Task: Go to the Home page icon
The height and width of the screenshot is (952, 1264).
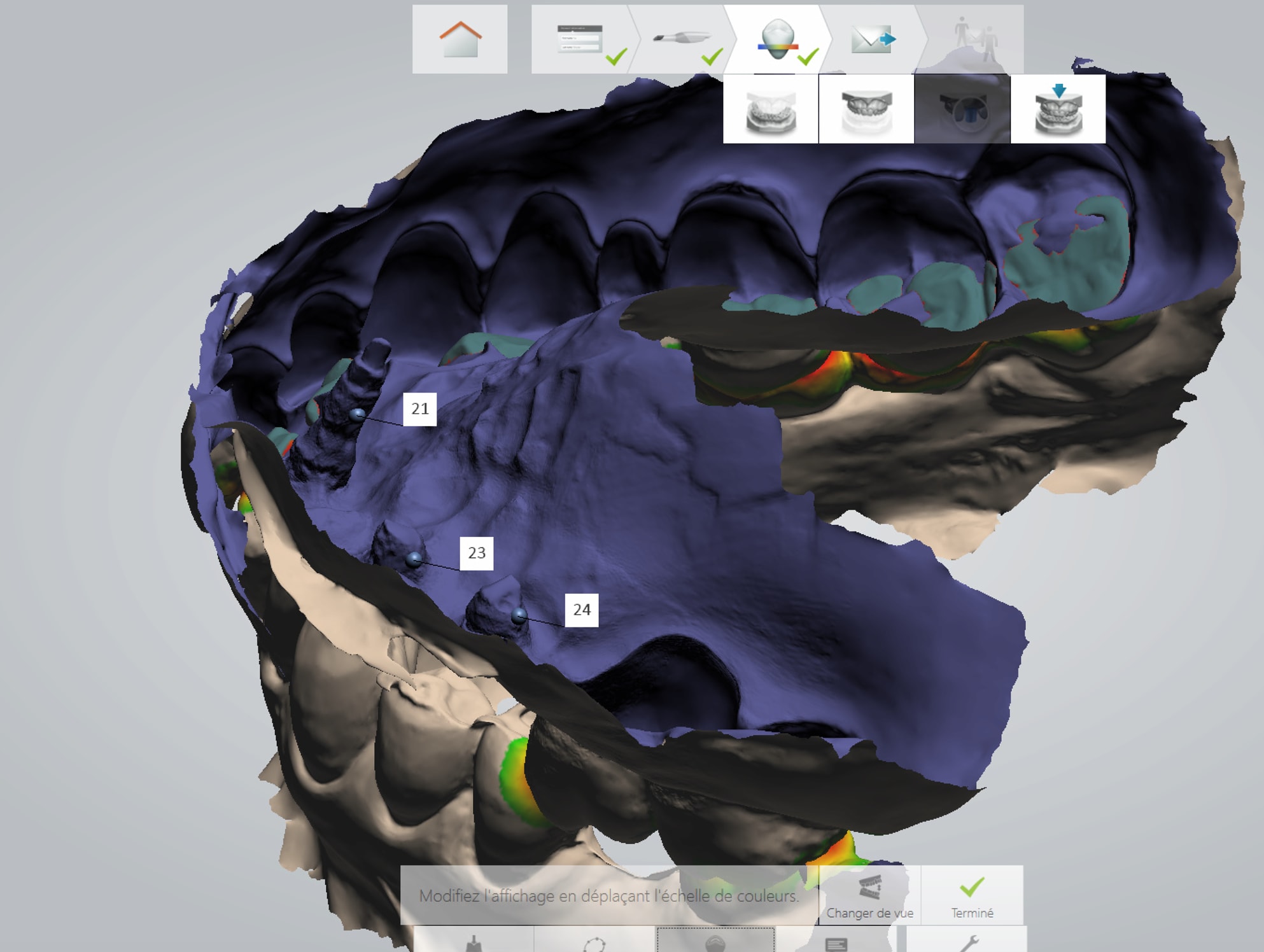Action: point(460,39)
